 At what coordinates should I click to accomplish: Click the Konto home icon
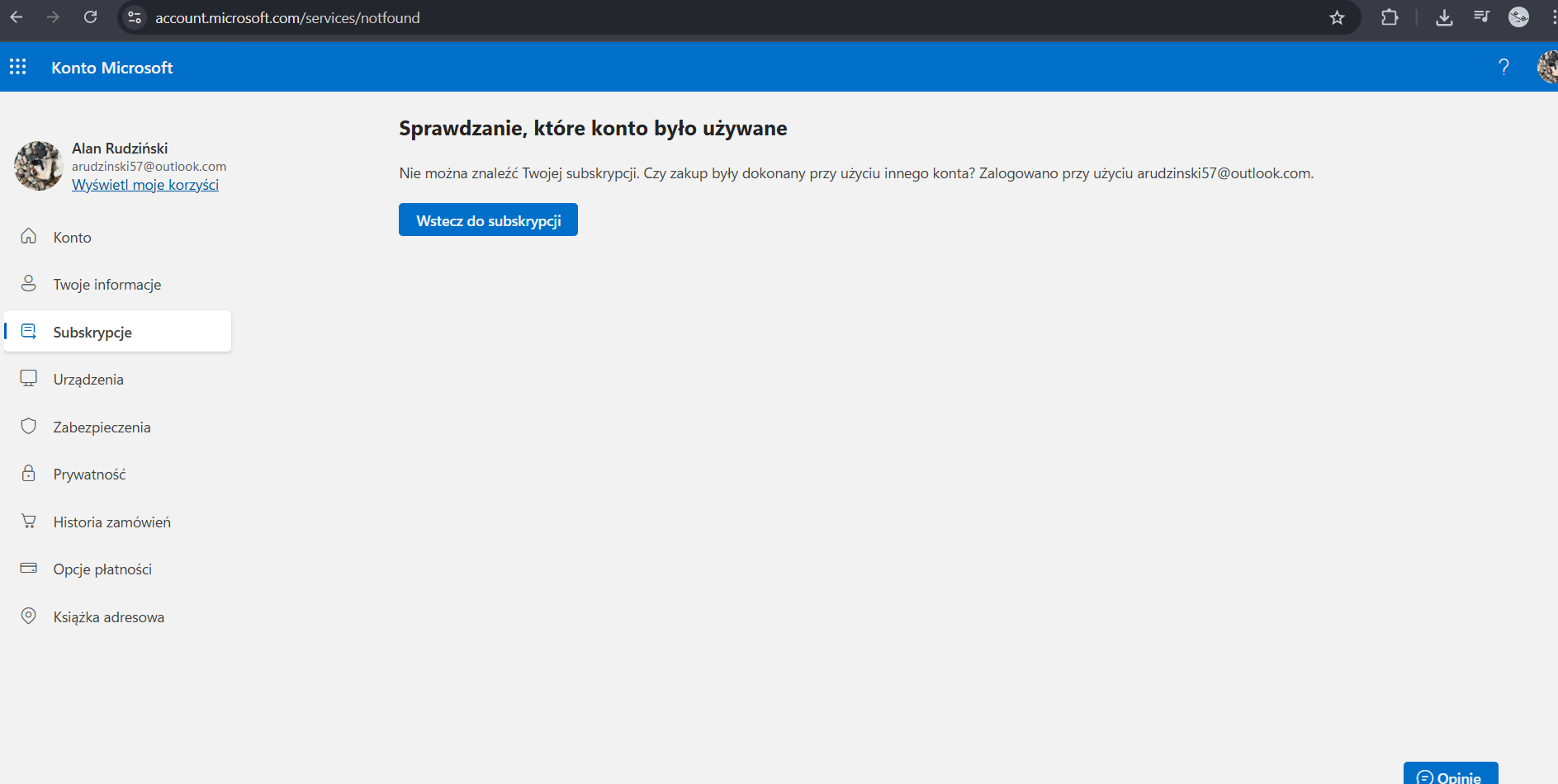[29, 236]
